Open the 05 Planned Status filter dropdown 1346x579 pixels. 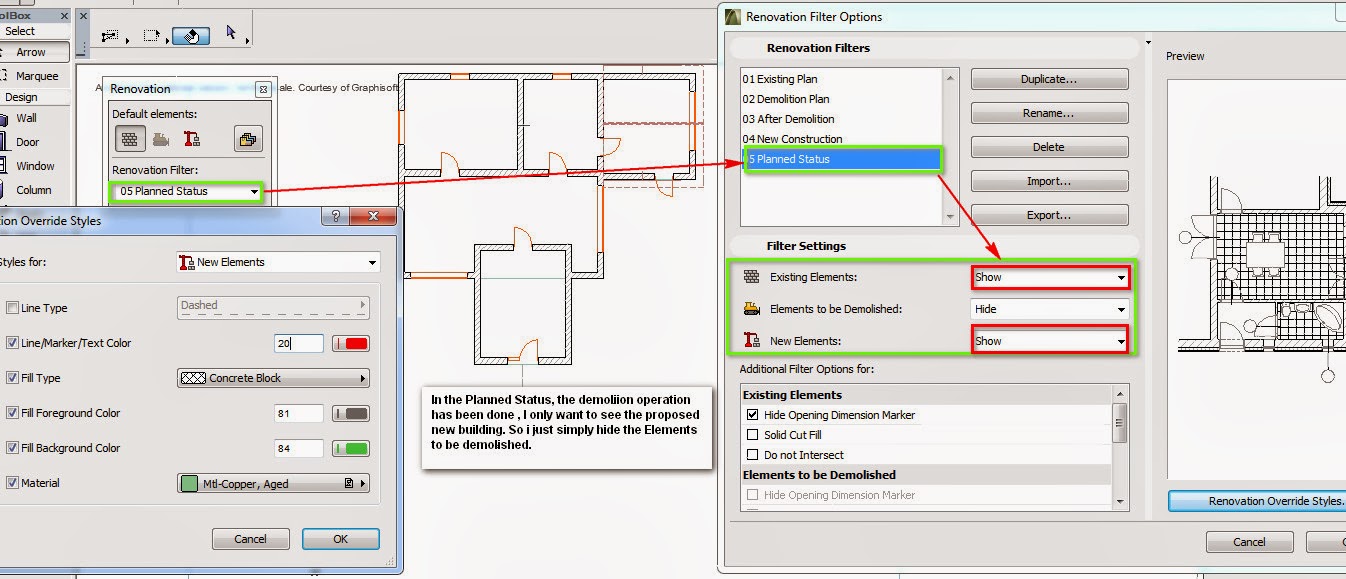tap(253, 192)
